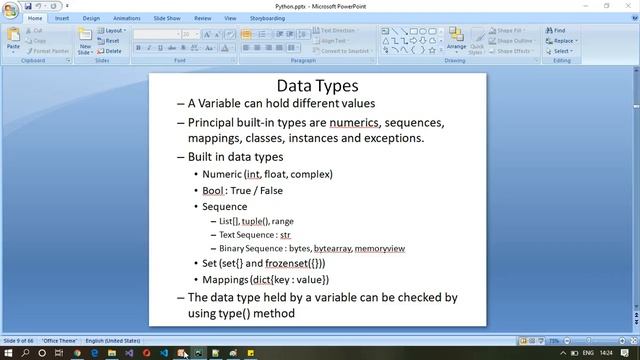This screenshot has height=360, width=640.
Task: Open the Storyboarding tab
Action: tap(267, 18)
